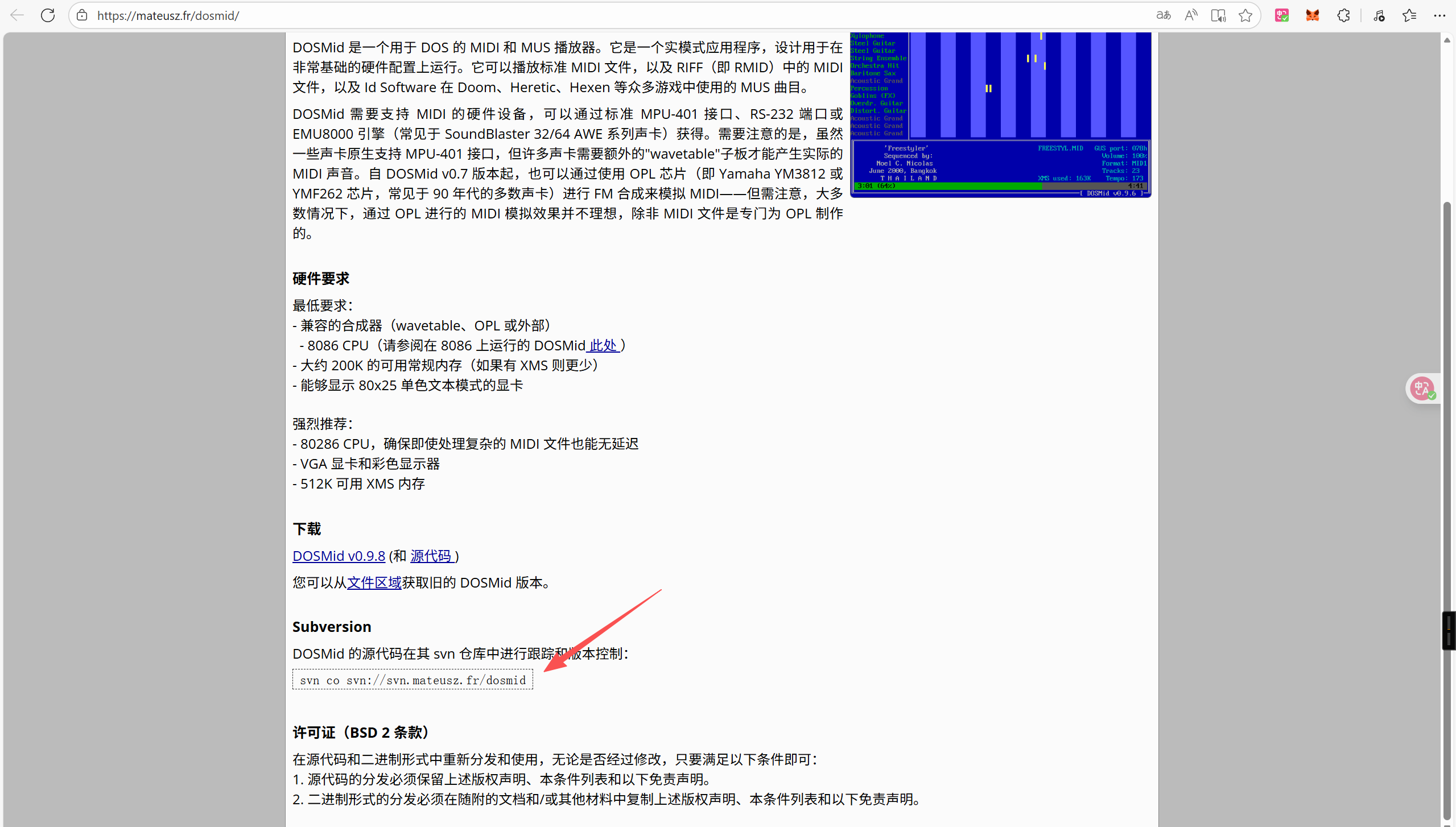Click the browser Refresh button
Screen dimensions: 1456x827
48,15
